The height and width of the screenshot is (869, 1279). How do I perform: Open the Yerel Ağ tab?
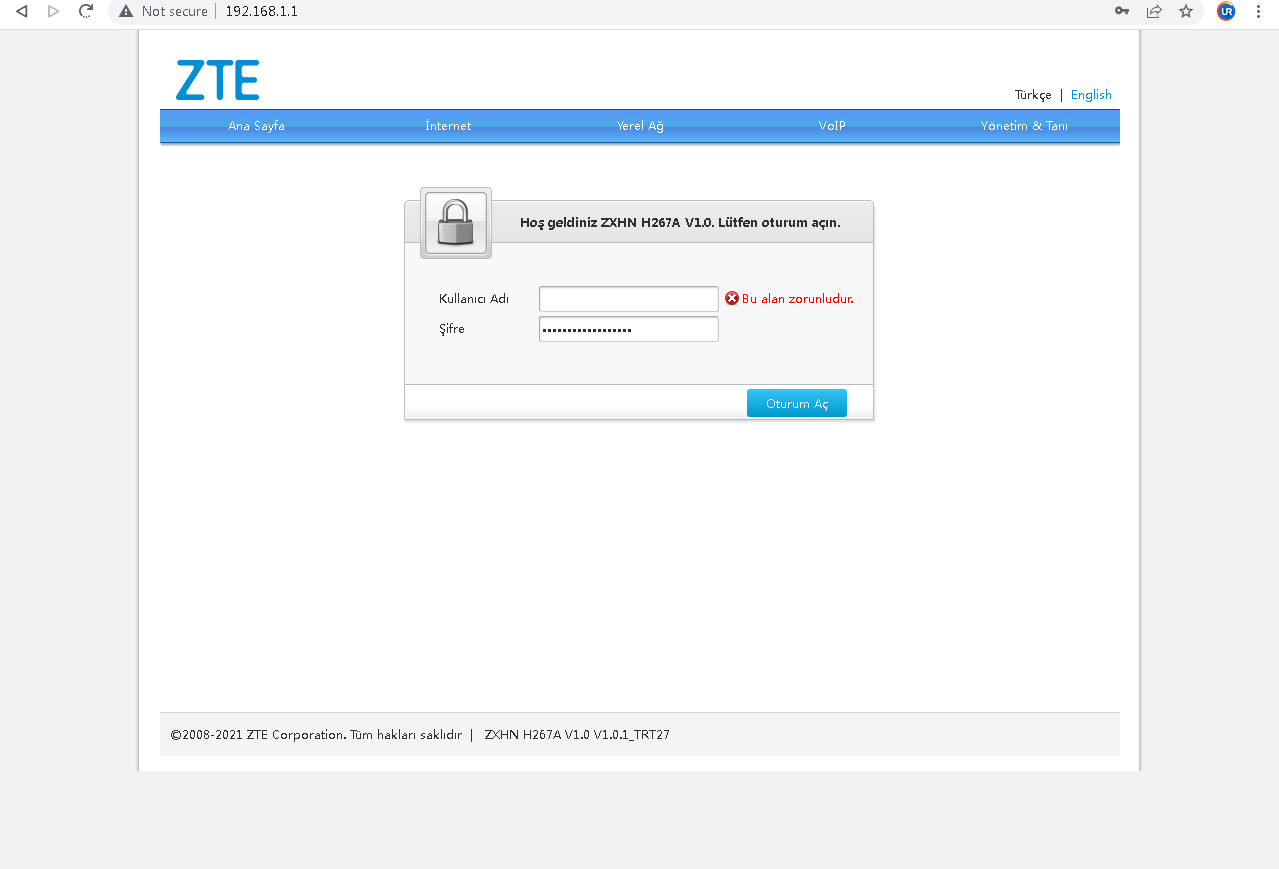pyautogui.click(x=640, y=126)
